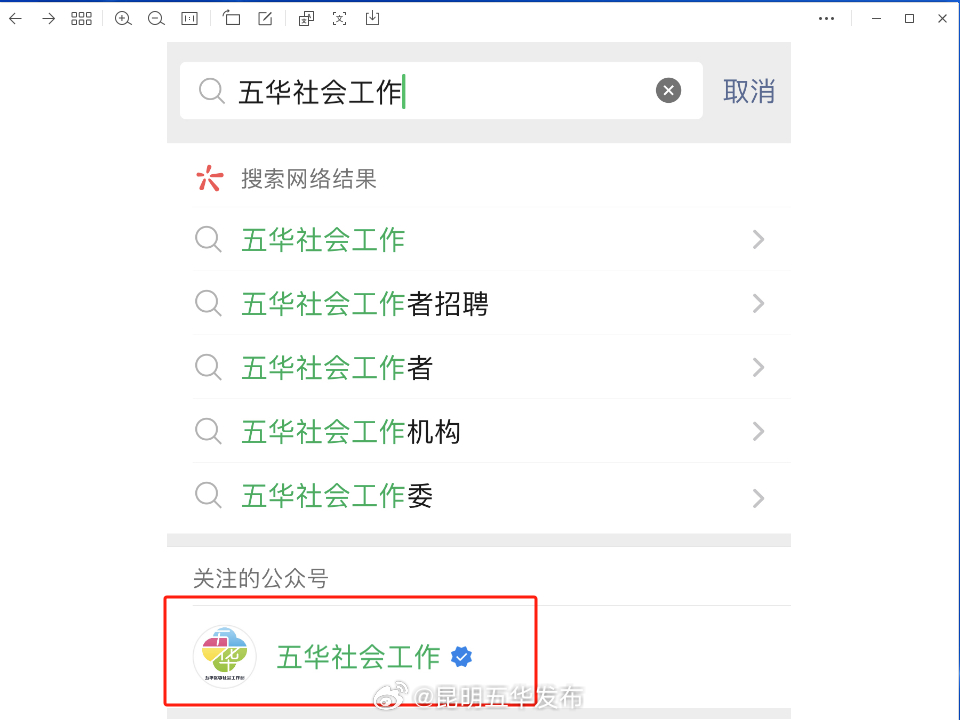Click the 取消 cancel link
Screen dimensions: 960x720
click(x=748, y=91)
